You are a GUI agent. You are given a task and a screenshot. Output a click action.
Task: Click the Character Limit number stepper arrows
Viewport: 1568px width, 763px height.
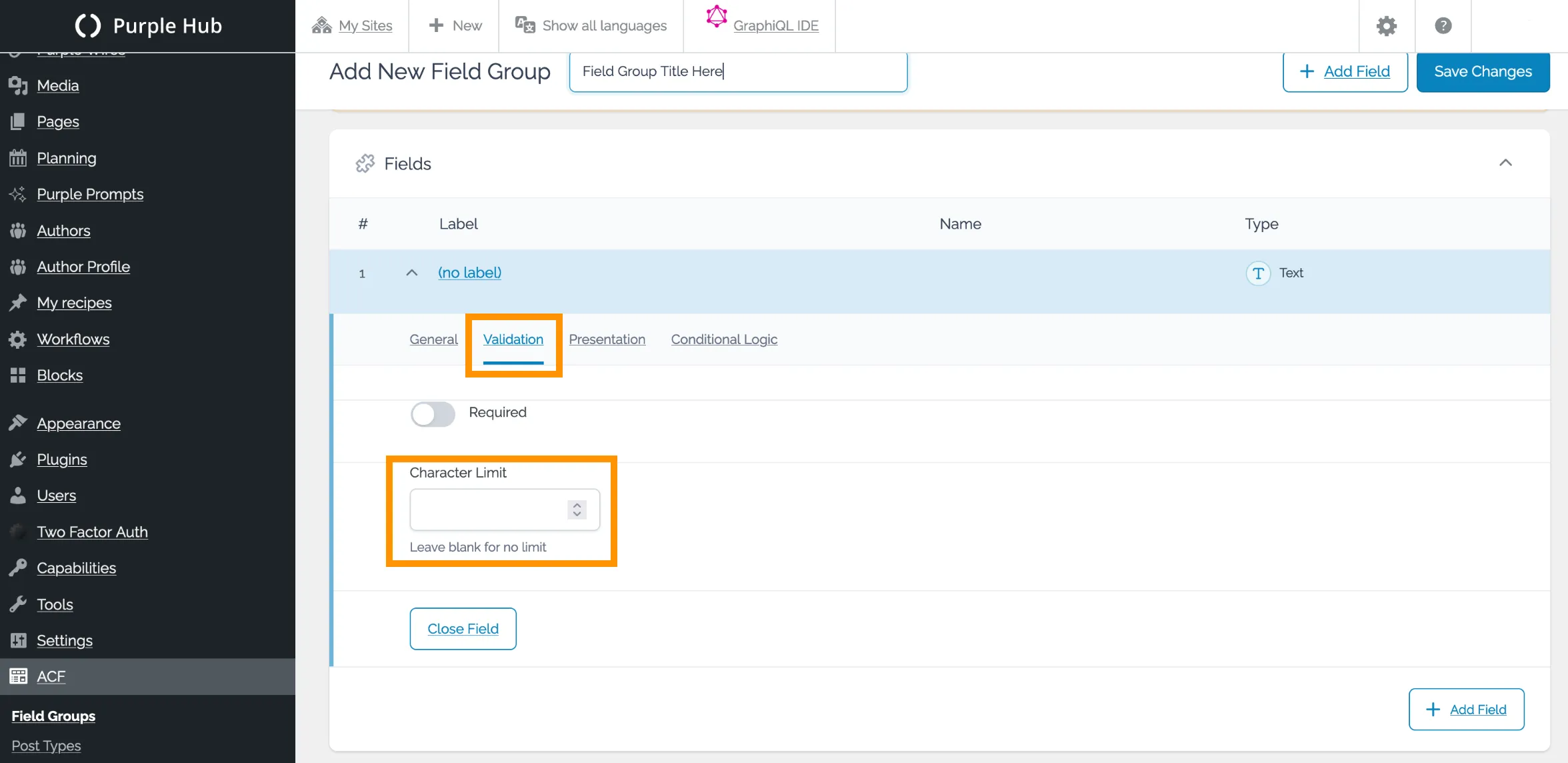577,510
